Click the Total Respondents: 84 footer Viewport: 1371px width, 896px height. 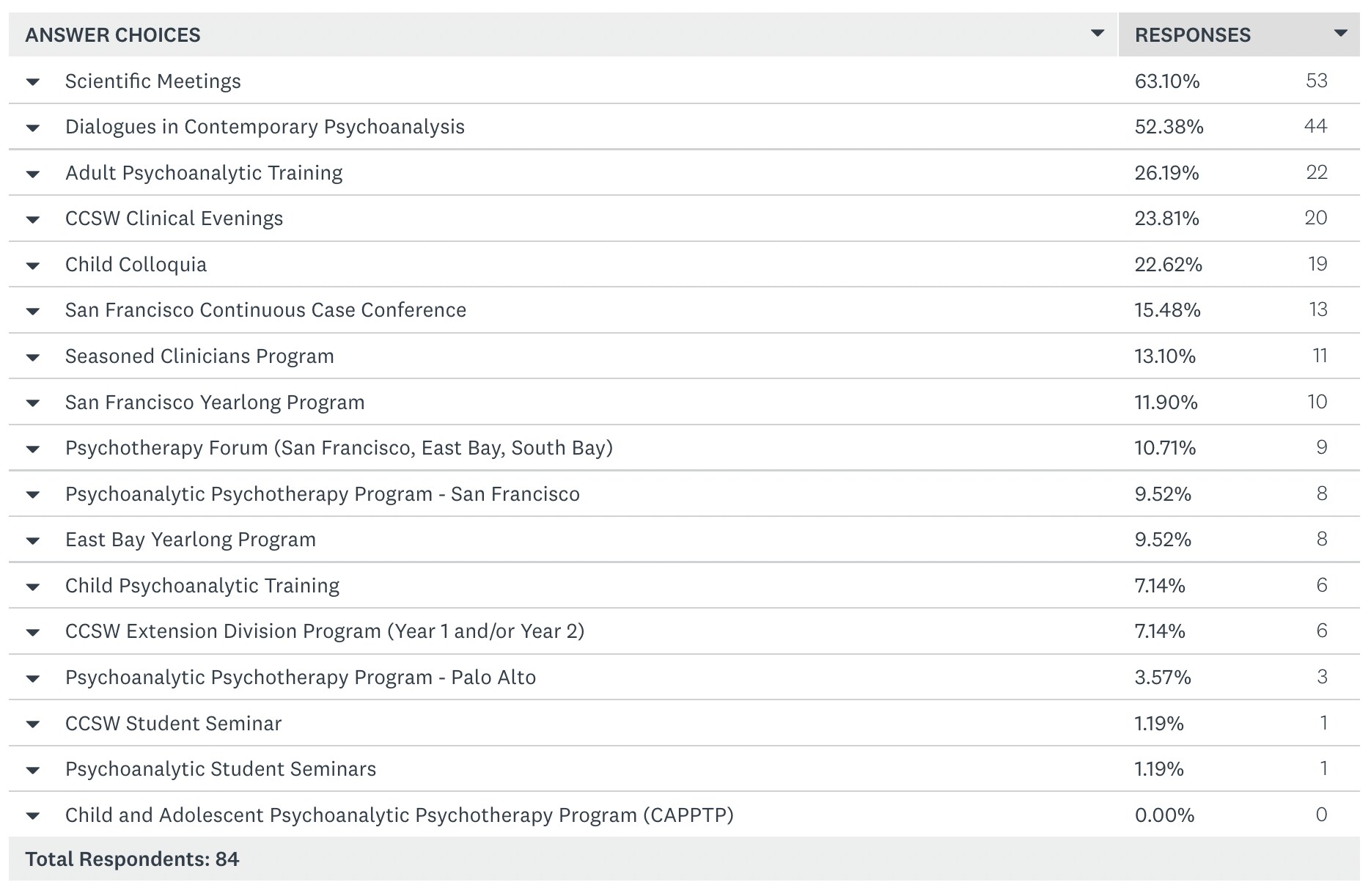tap(132, 859)
